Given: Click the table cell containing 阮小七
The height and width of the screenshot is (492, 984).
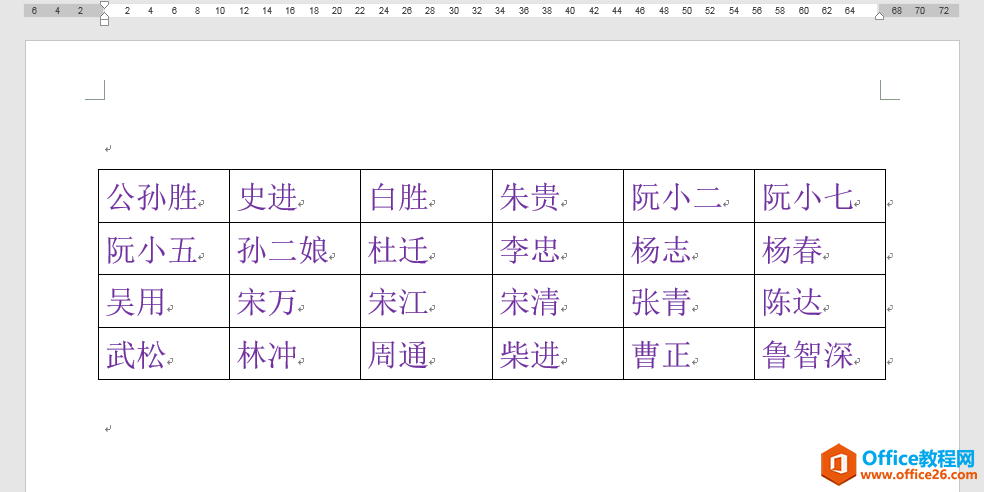Looking at the screenshot, I should (x=820, y=196).
